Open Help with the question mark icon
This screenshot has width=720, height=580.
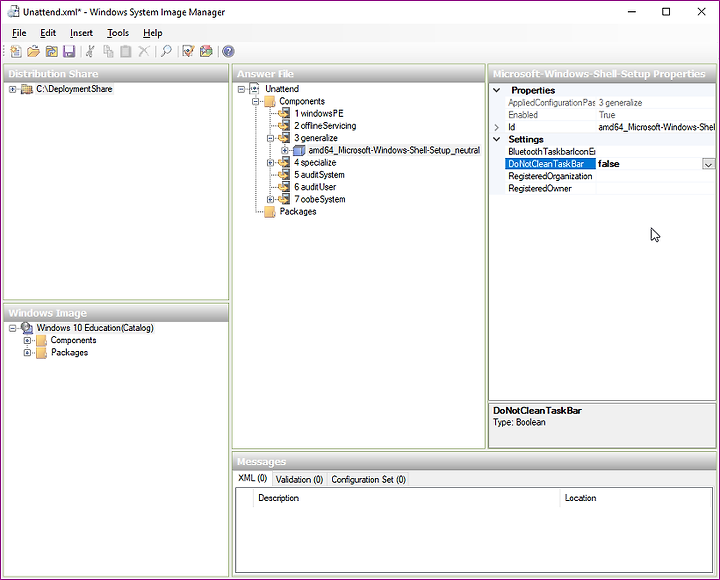click(x=228, y=51)
